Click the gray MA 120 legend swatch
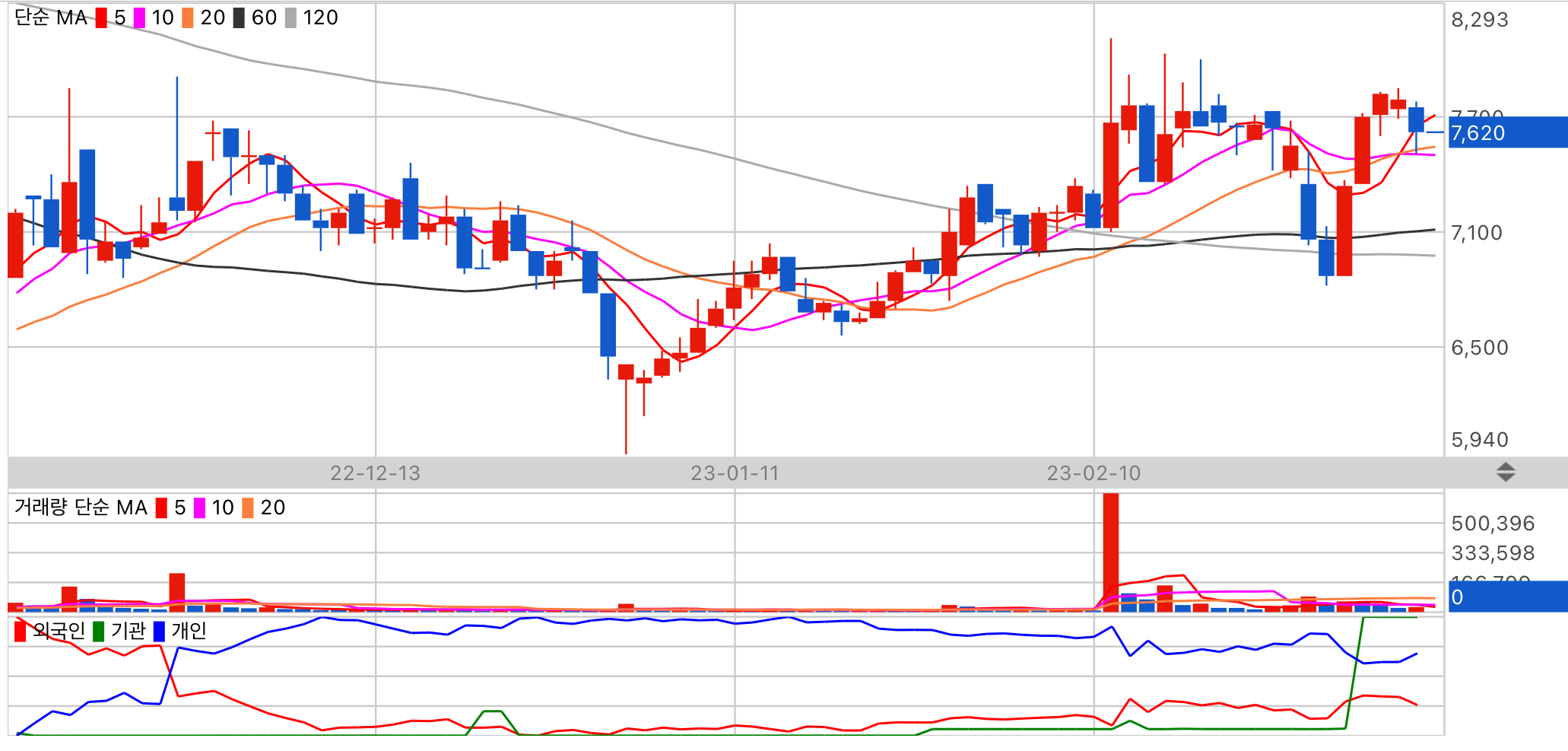 tap(290, 18)
